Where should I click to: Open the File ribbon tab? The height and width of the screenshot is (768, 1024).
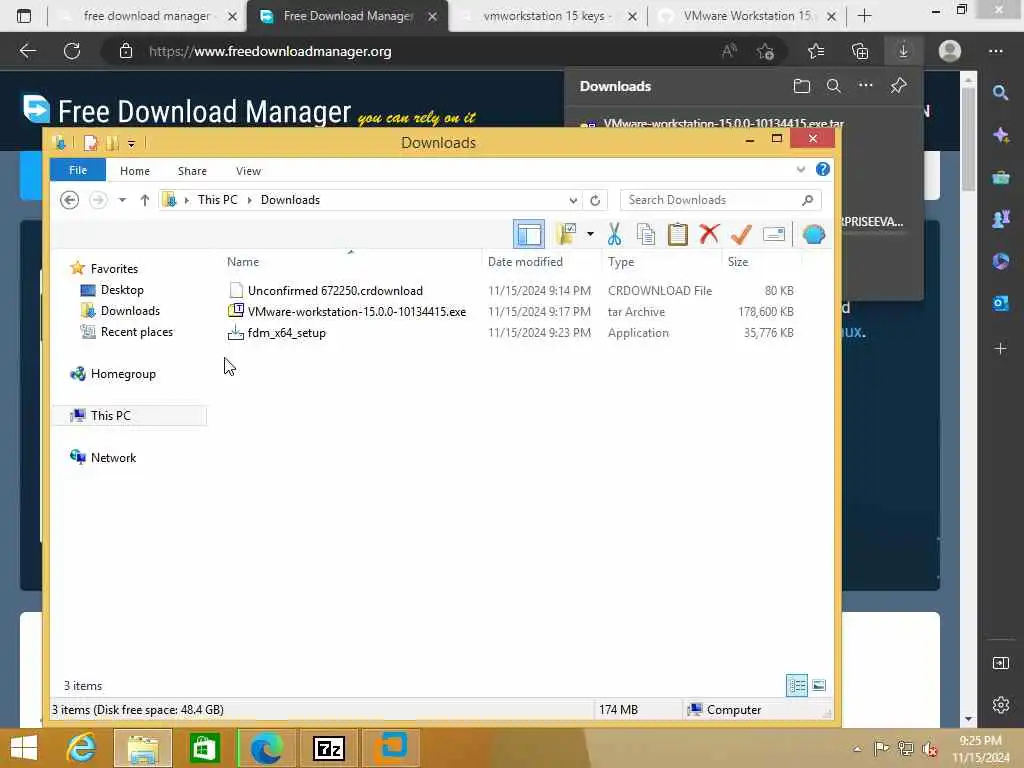point(78,170)
